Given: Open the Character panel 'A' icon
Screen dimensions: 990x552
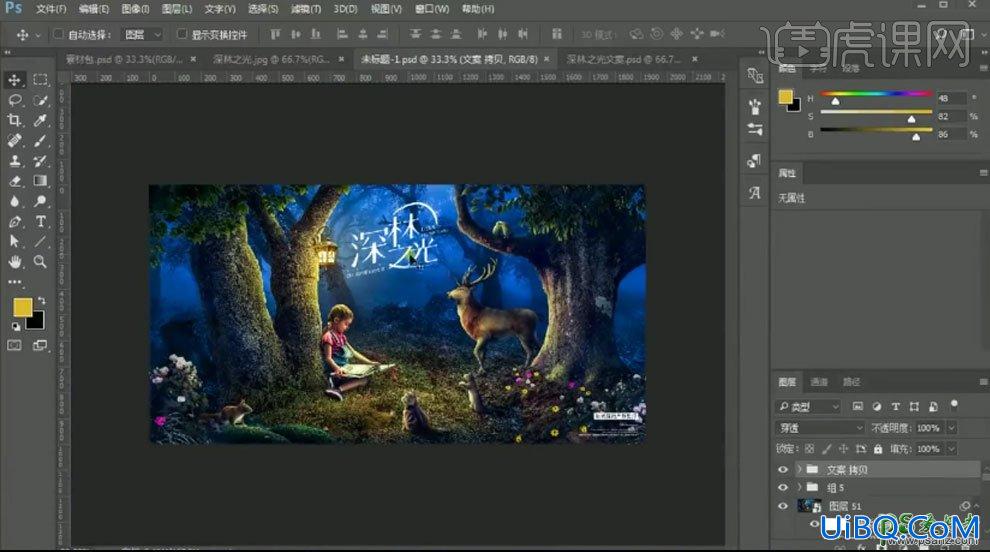Looking at the screenshot, I should coord(754,193).
